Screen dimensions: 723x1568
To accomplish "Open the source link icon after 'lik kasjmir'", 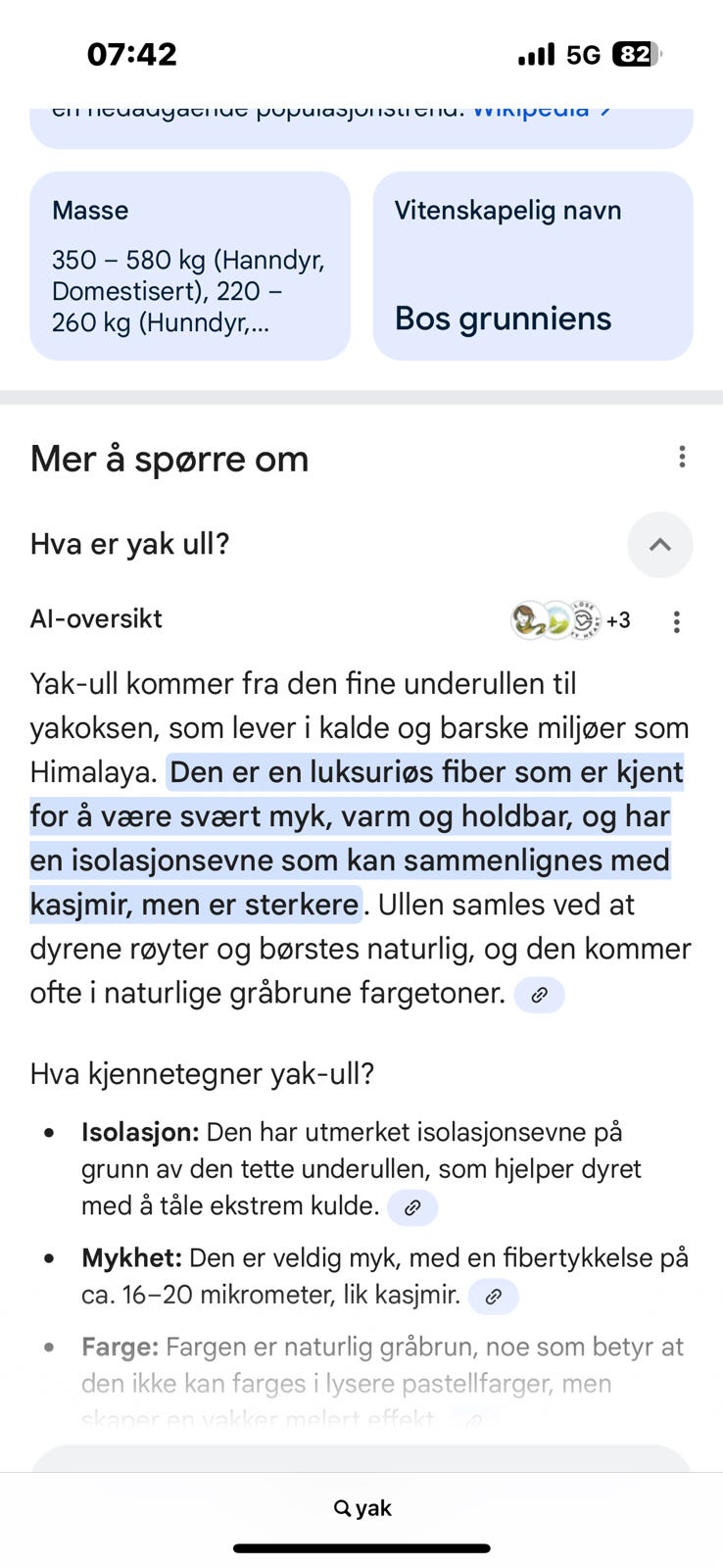I will 494,1297.
